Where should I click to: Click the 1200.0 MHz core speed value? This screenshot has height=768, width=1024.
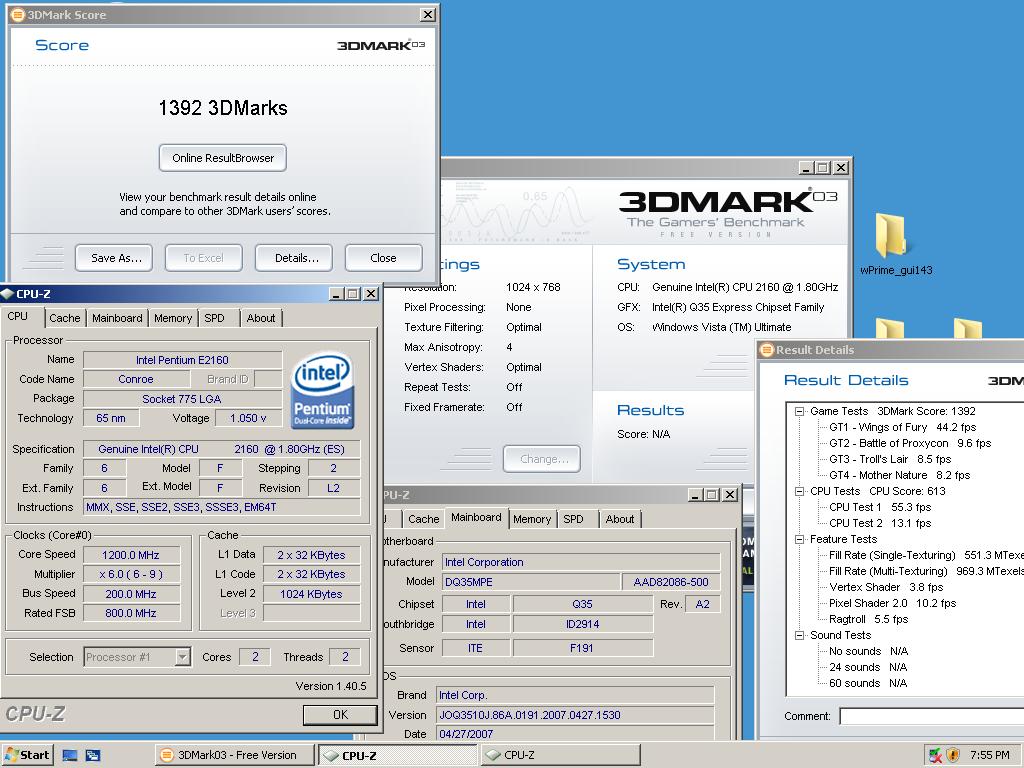131,555
